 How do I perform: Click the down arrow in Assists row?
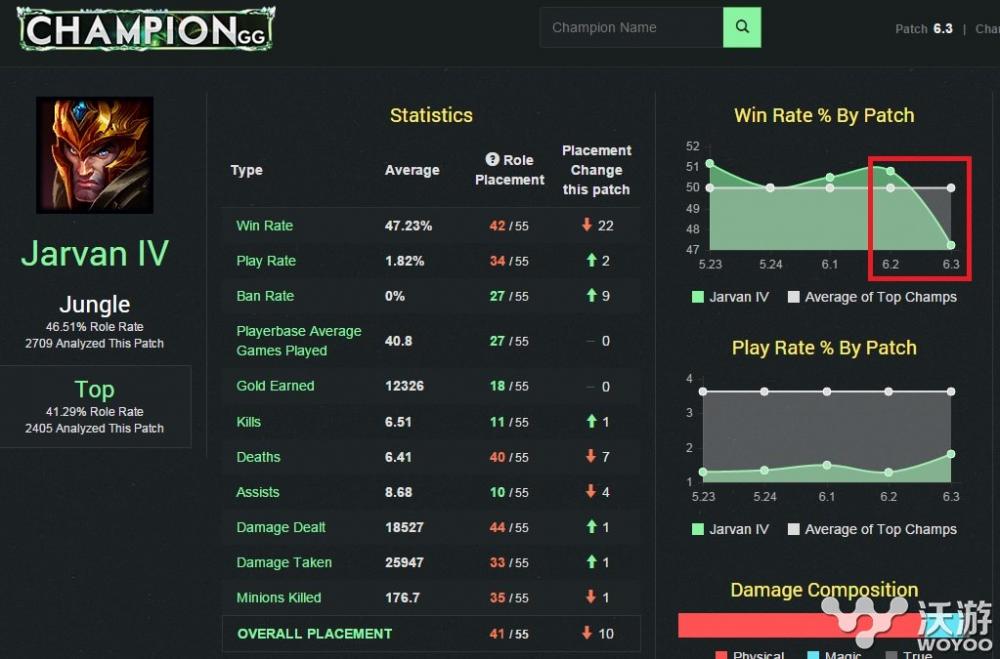click(591, 491)
